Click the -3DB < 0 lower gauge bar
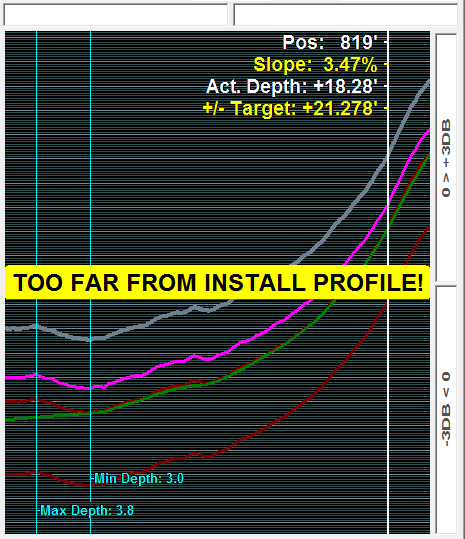465x539 pixels. tap(446, 410)
